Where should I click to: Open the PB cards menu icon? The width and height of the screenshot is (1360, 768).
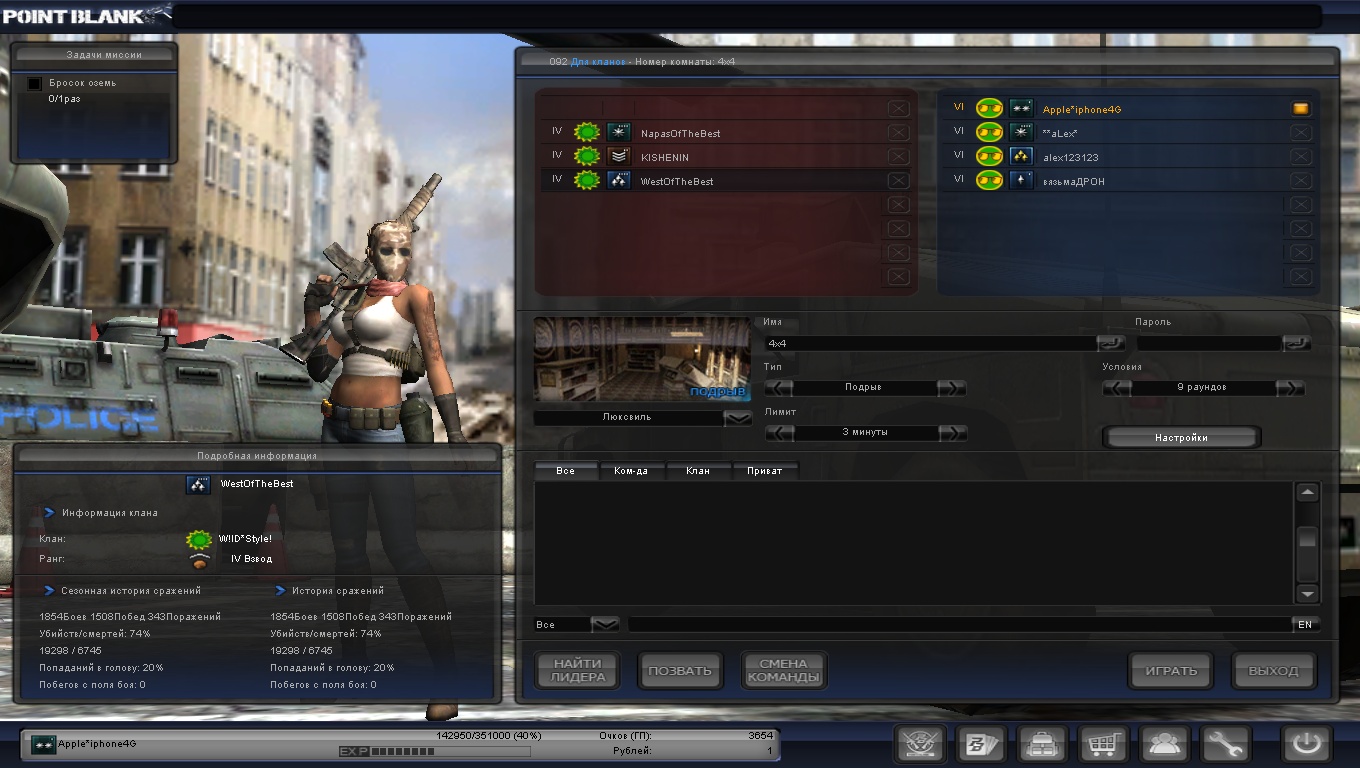pyautogui.click(x=979, y=745)
